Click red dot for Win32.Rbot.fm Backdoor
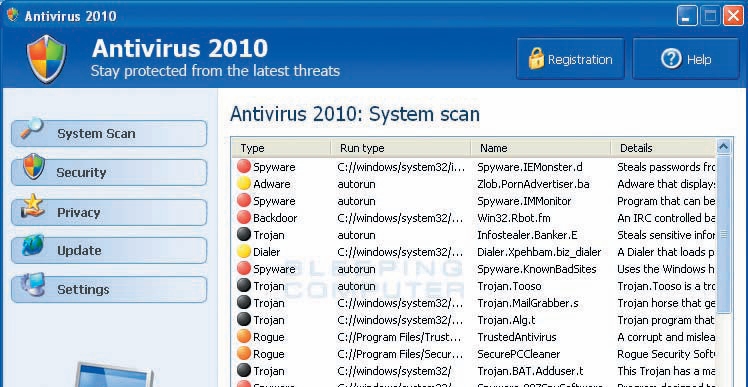Viewport: 748px width, 387px height. click(x=244, y=218)
